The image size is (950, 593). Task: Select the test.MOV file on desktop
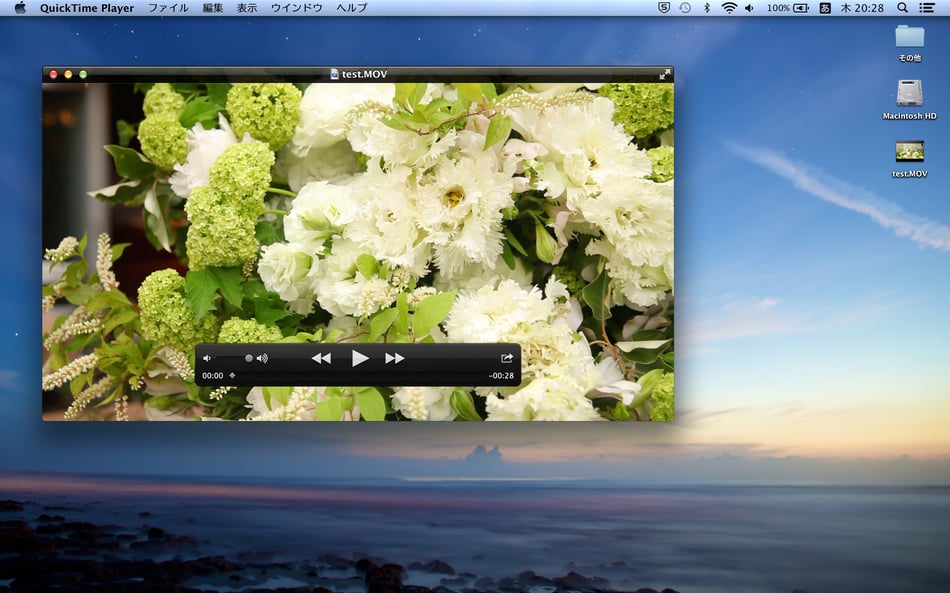[909, 152]
